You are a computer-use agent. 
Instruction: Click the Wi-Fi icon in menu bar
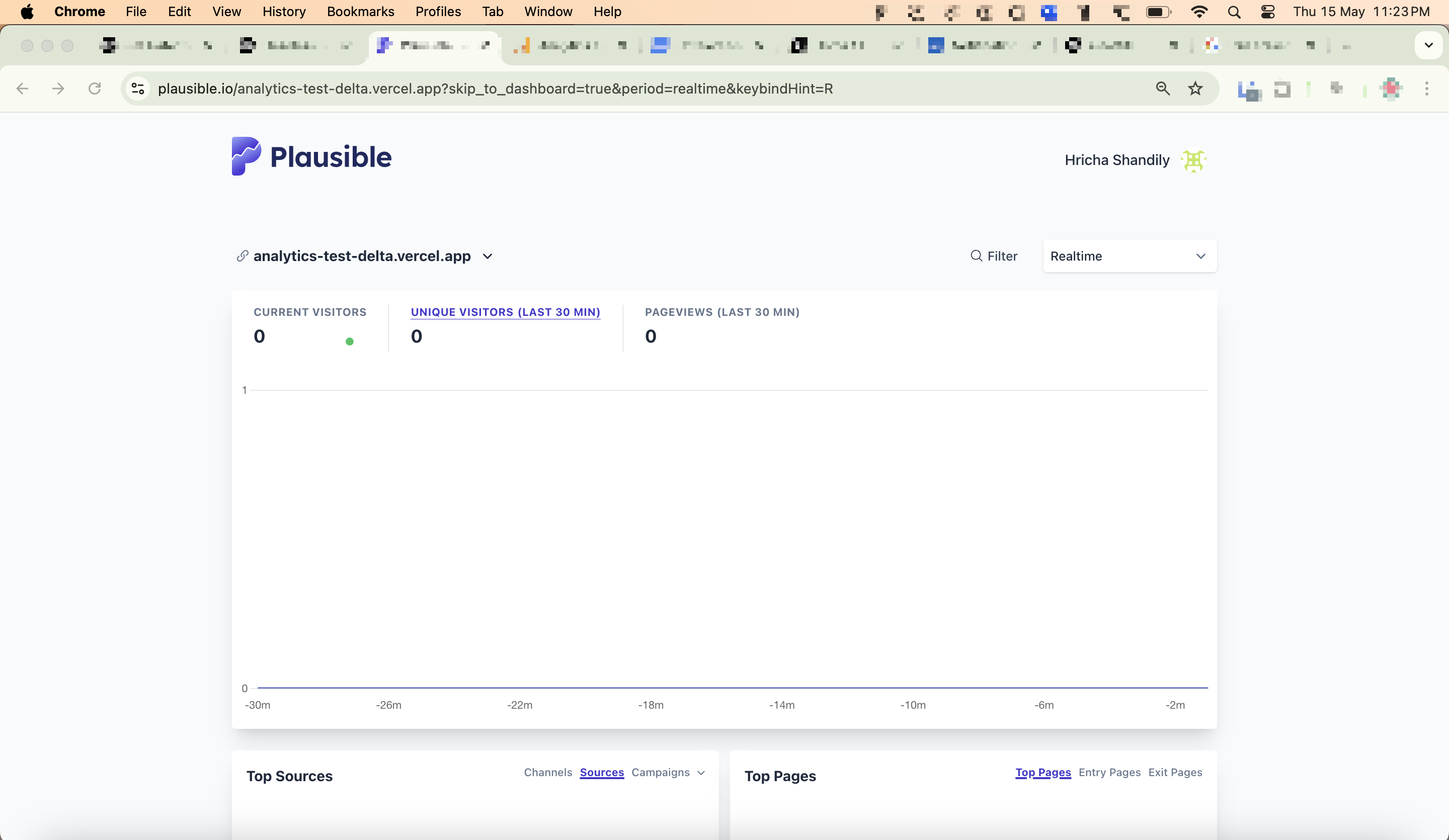1199,12
